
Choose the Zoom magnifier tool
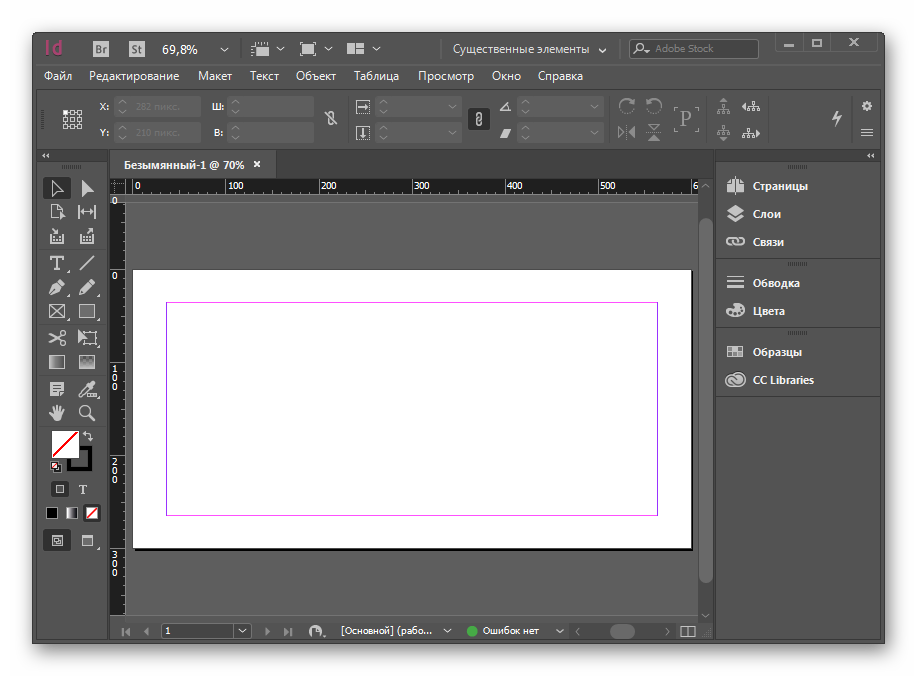87,413
